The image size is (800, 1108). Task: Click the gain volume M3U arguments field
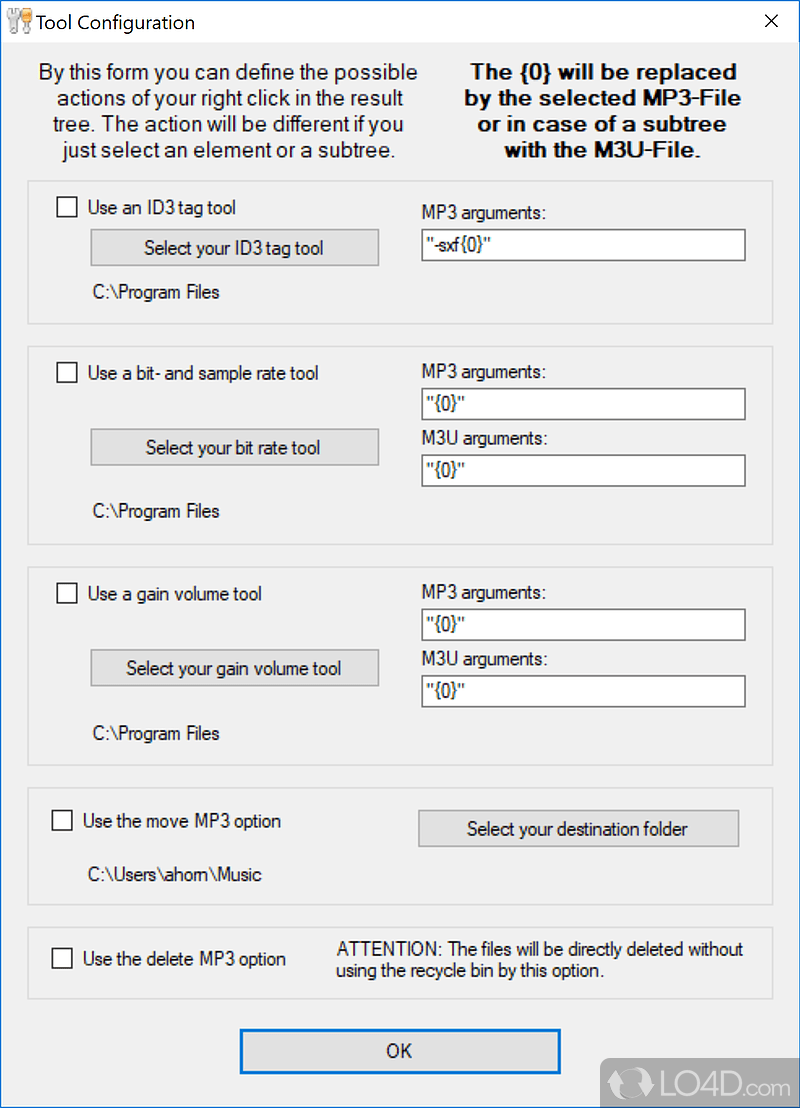pos(583,691)
